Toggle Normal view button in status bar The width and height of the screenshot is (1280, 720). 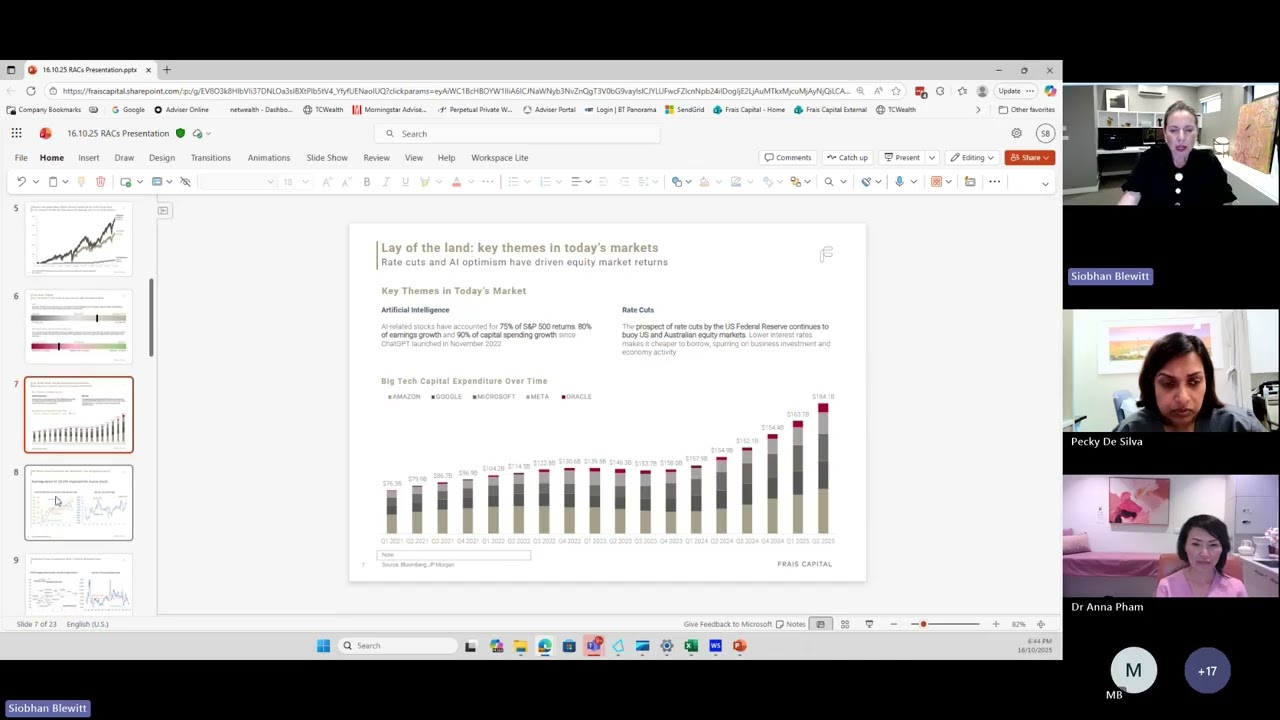[820, 624]
